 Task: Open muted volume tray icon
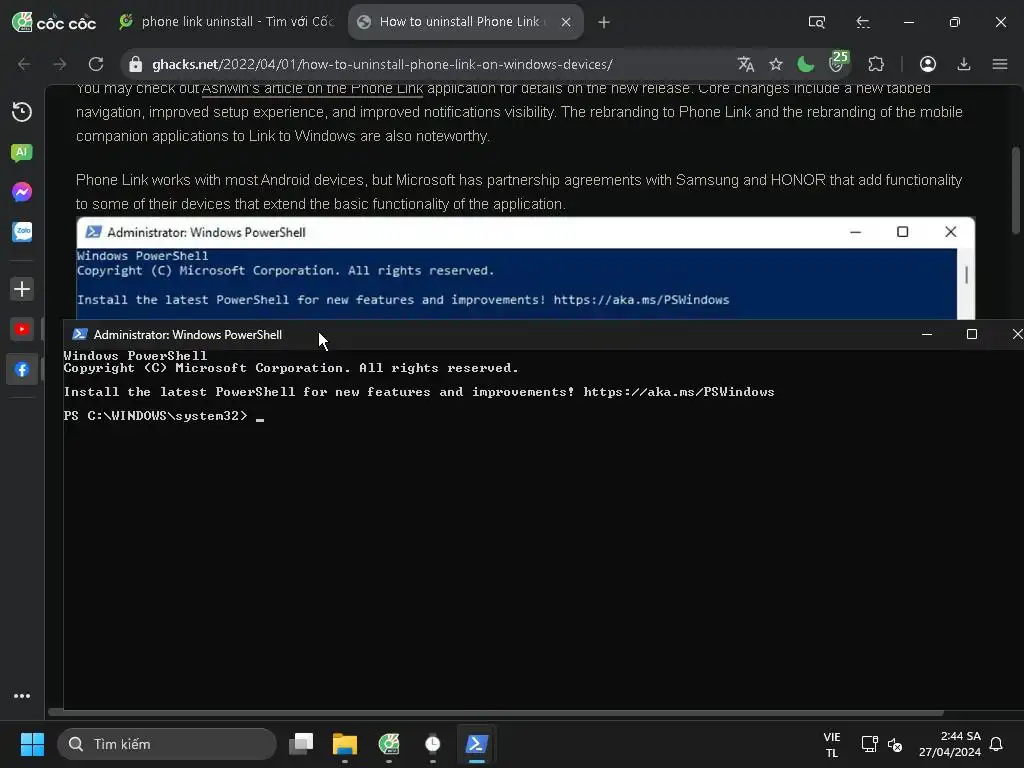(x=895, y=744)
